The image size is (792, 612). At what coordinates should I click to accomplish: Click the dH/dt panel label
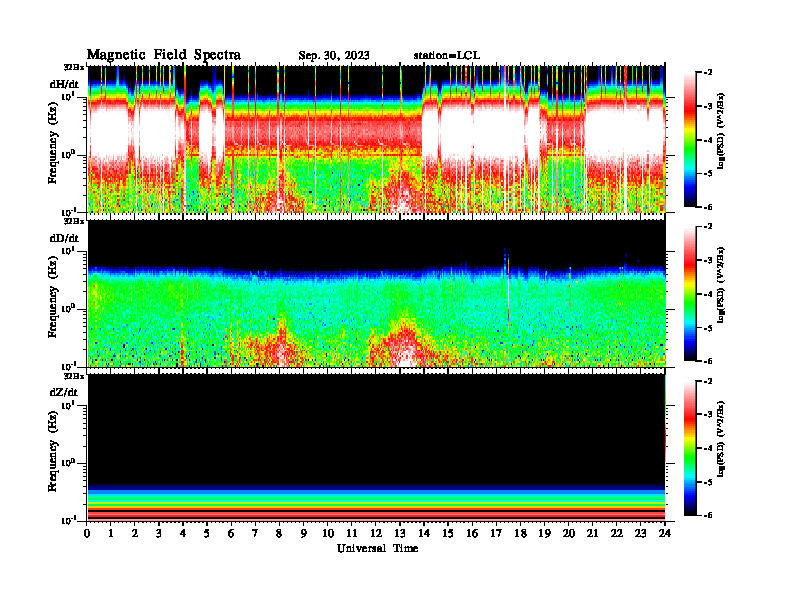tap(64, 84)
